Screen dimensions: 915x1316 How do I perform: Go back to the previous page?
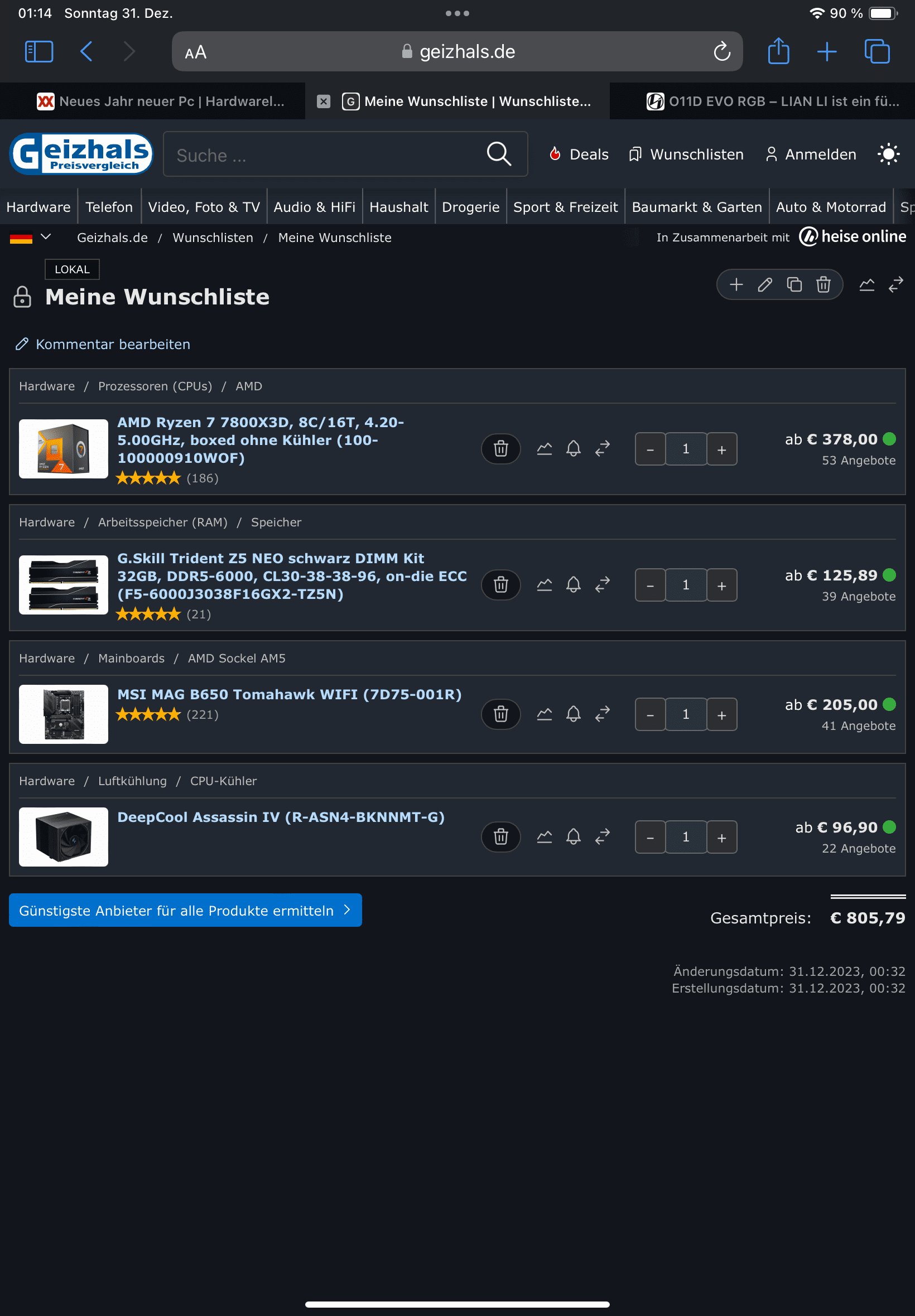[x=86, y=51]
